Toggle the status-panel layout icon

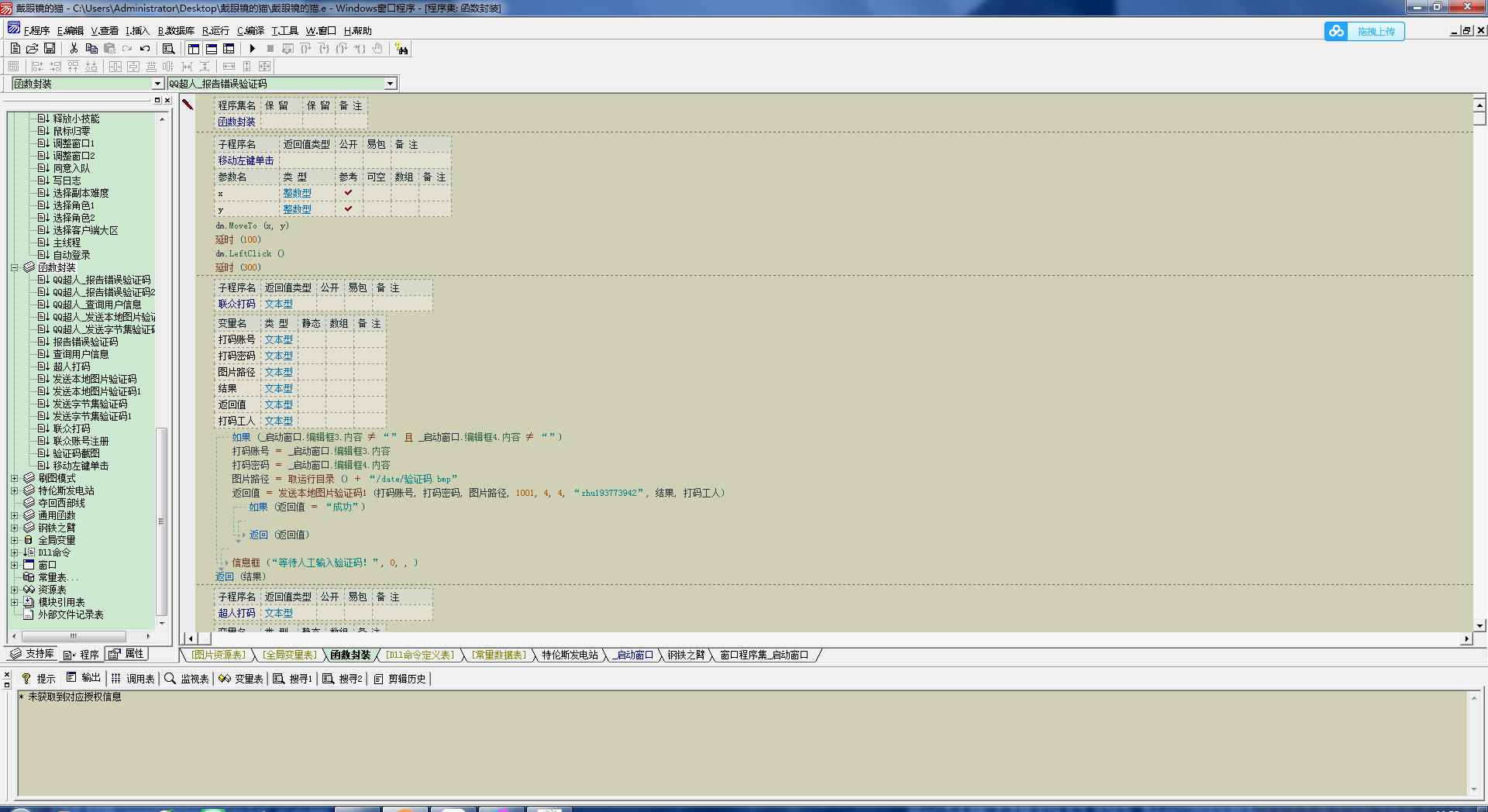pos(212,48)
